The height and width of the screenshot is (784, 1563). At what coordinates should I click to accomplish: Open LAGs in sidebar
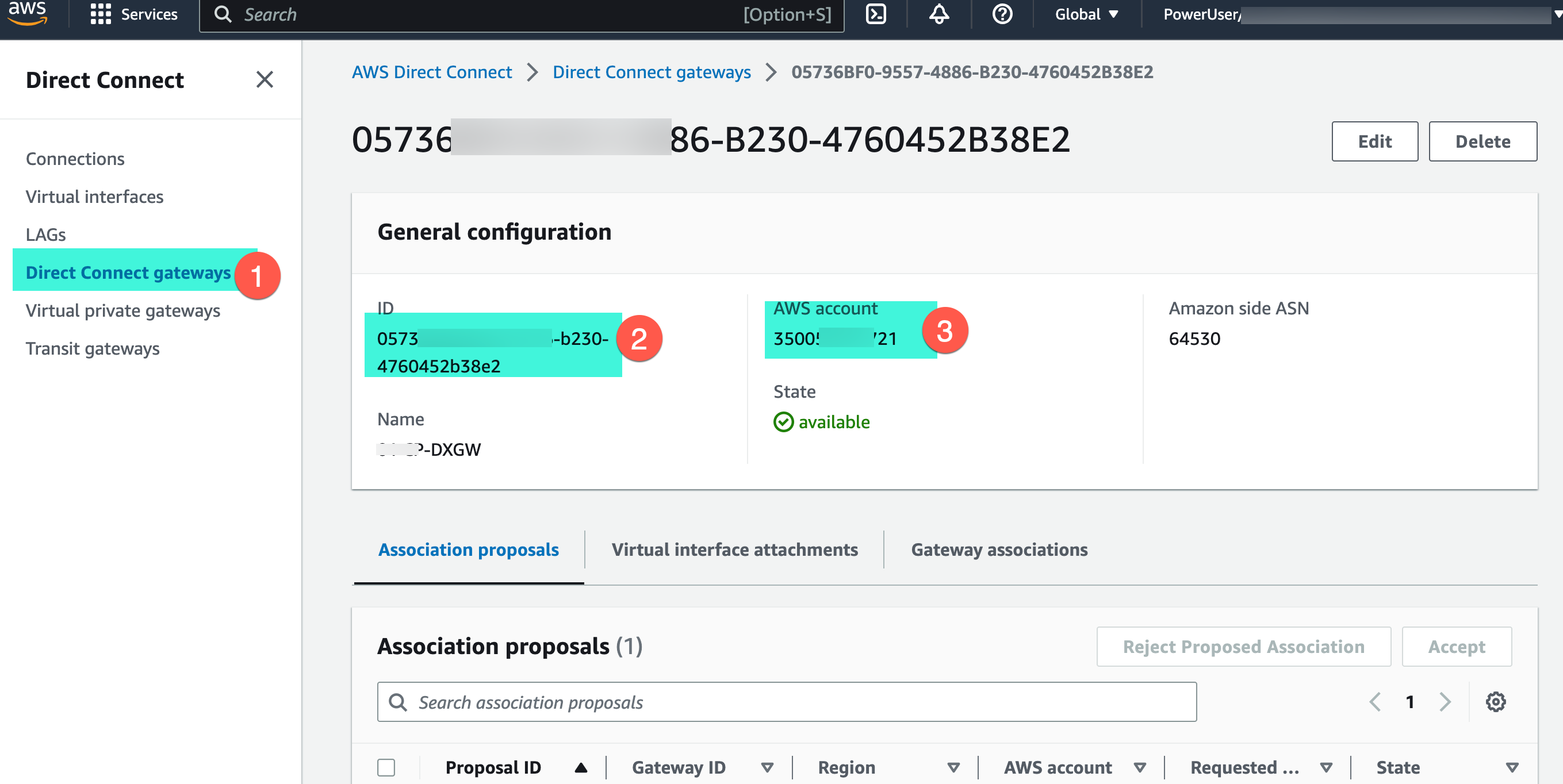45,235
